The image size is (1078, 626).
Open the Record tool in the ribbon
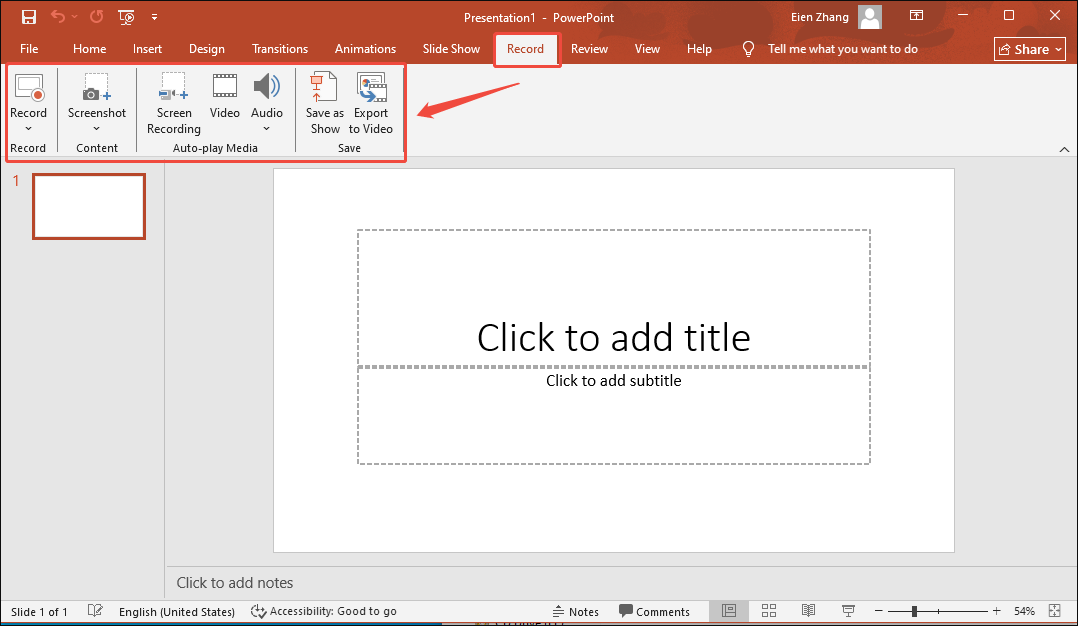click(29, 95)
